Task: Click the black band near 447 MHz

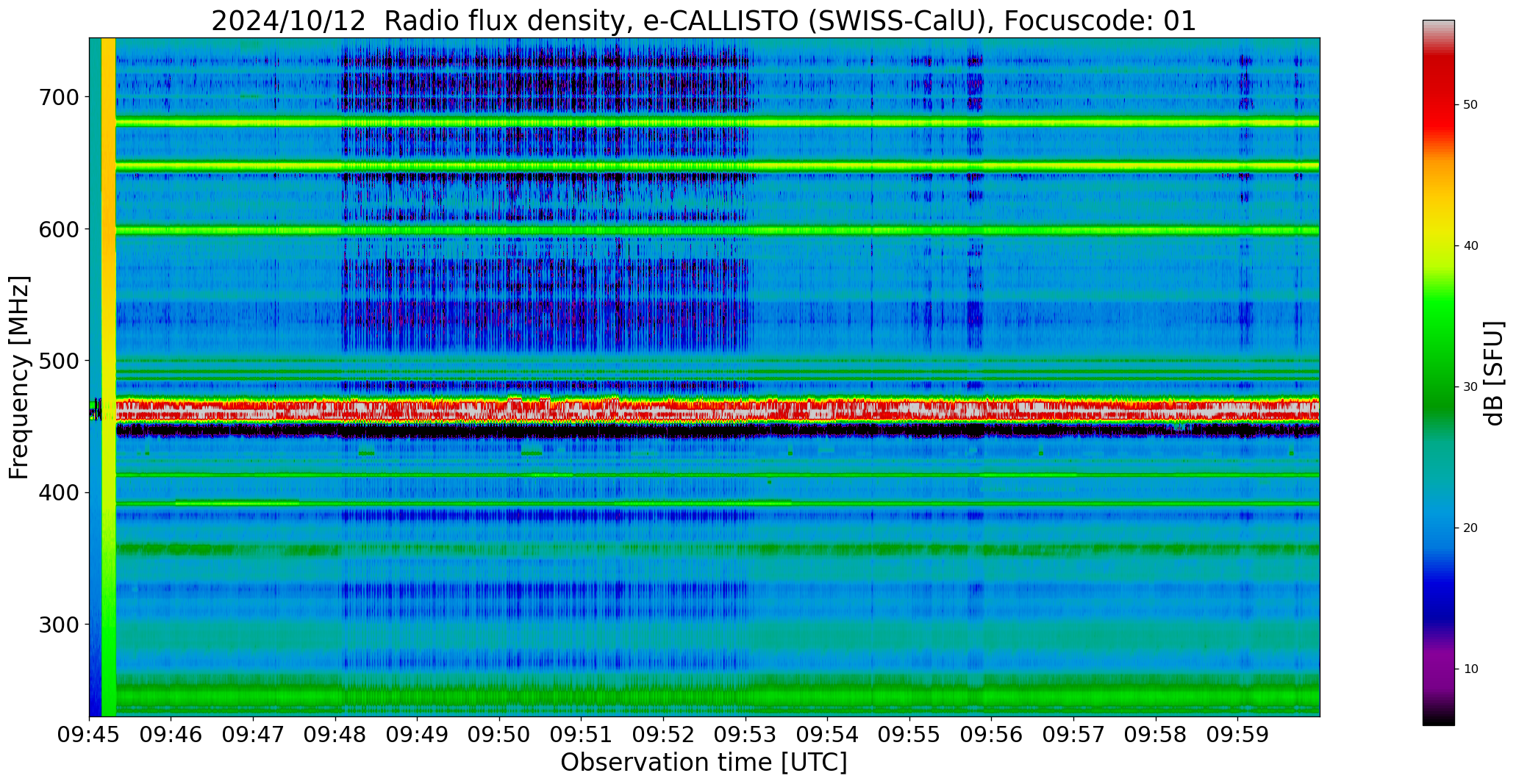Action: 717,431
